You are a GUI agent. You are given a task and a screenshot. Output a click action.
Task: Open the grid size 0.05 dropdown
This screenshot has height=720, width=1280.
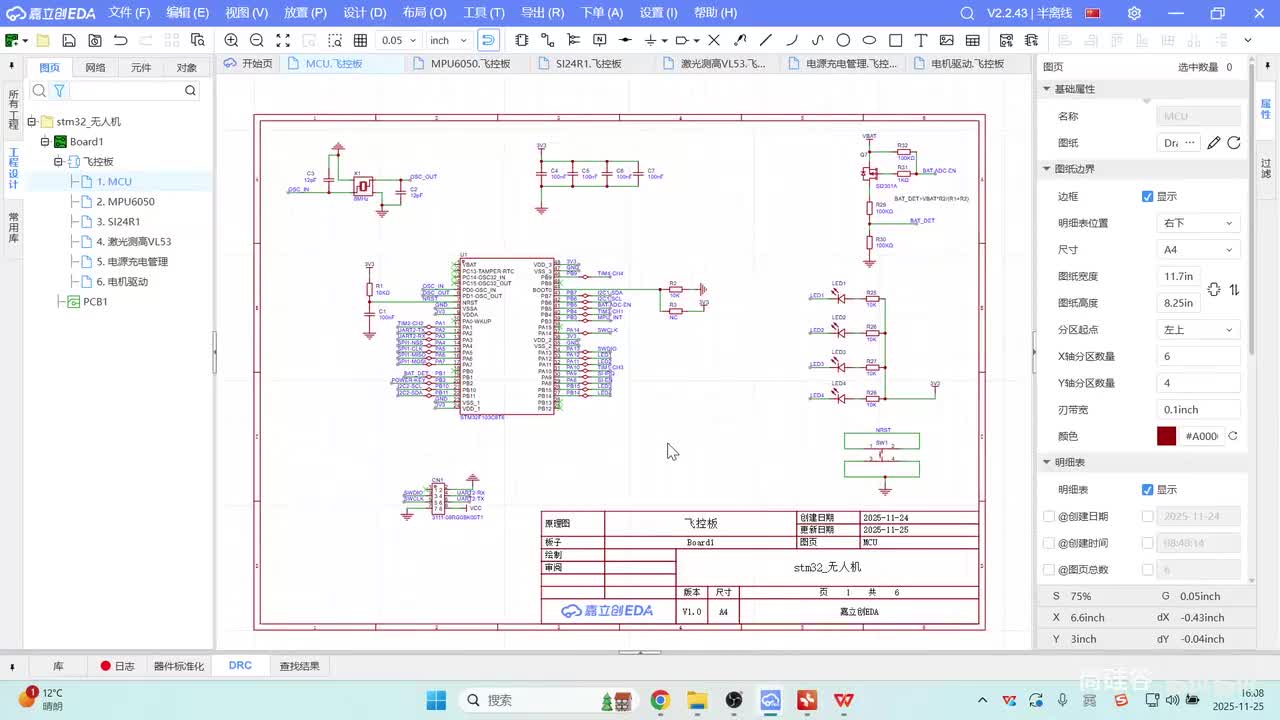coord(399,41)
